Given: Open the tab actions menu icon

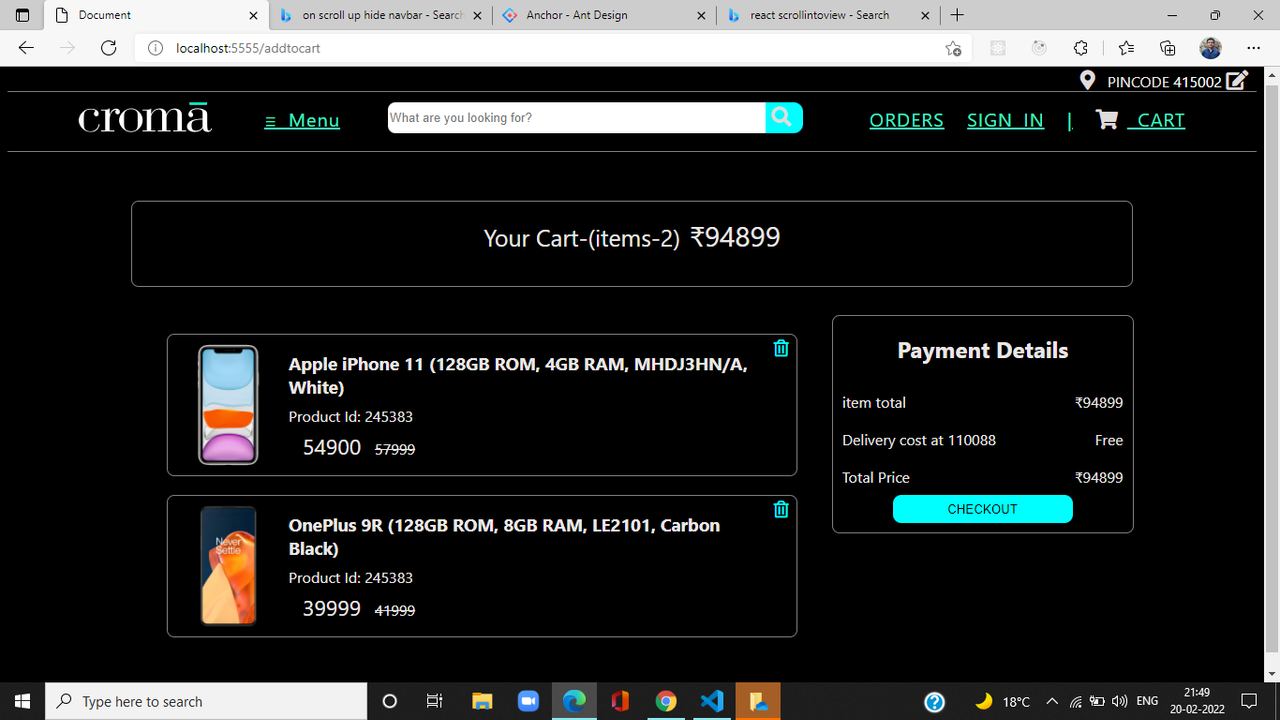Looking at the screenshot, I should [22, 15].
